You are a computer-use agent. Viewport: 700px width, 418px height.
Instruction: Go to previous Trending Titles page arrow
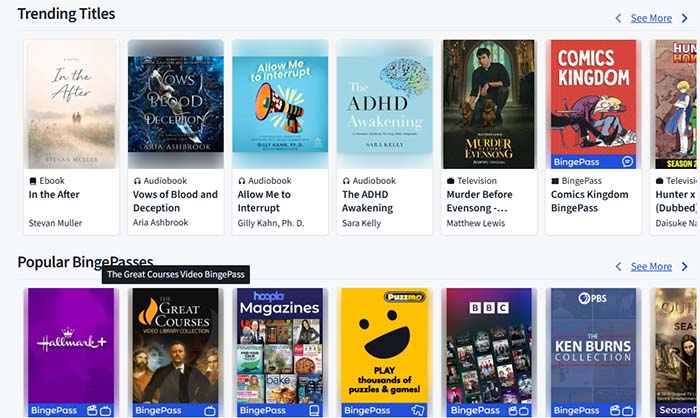click(618, 18)
